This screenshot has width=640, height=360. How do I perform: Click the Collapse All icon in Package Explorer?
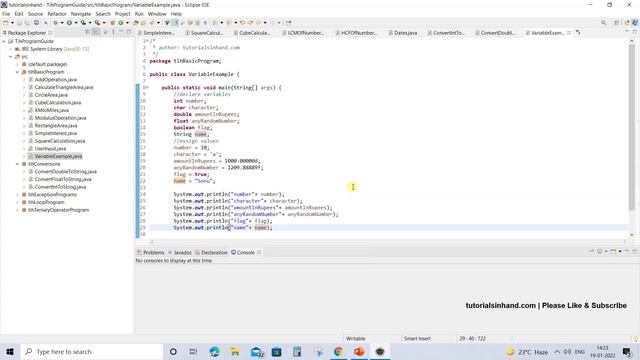pyautogui.click(x=88, y=32)
